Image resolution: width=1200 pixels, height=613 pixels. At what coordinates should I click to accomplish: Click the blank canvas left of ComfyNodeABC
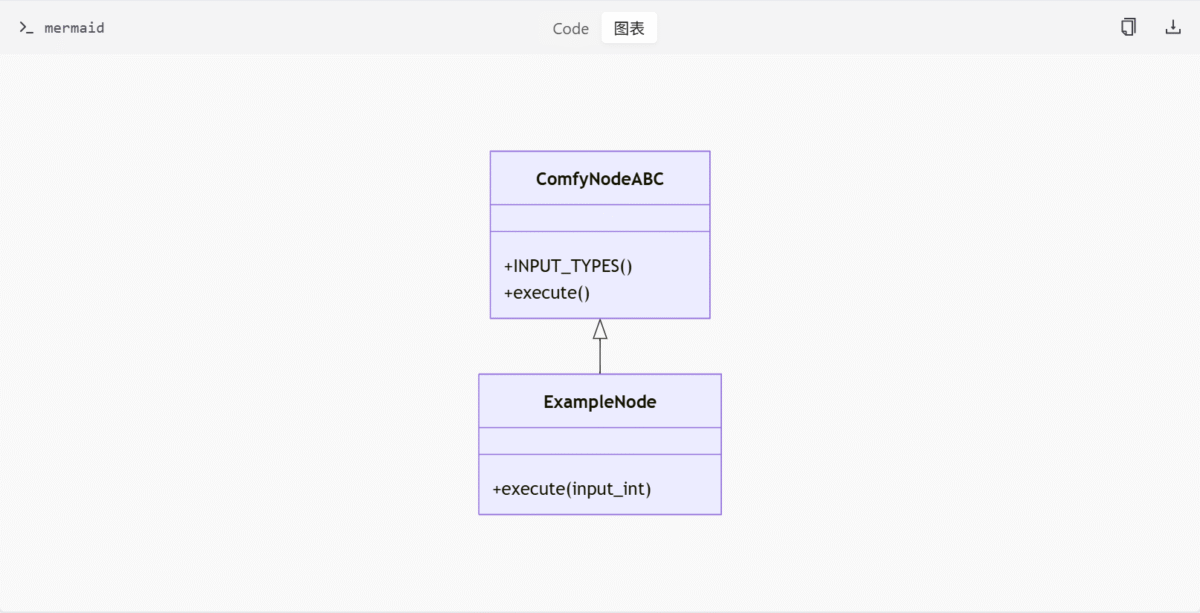[x=300, y=235]
